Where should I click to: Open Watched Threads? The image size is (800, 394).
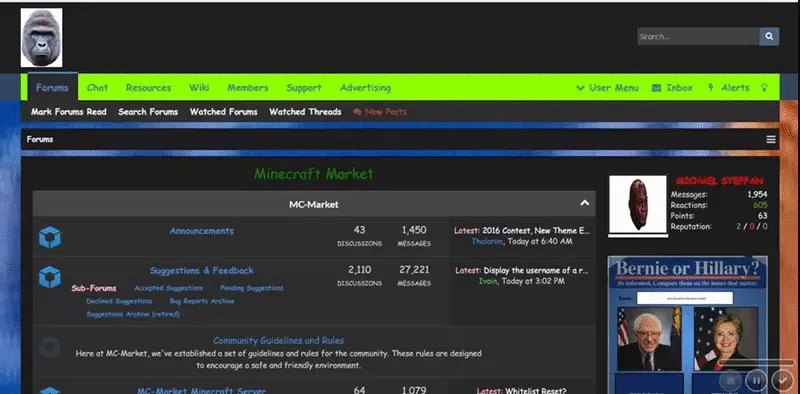point(305,112)
